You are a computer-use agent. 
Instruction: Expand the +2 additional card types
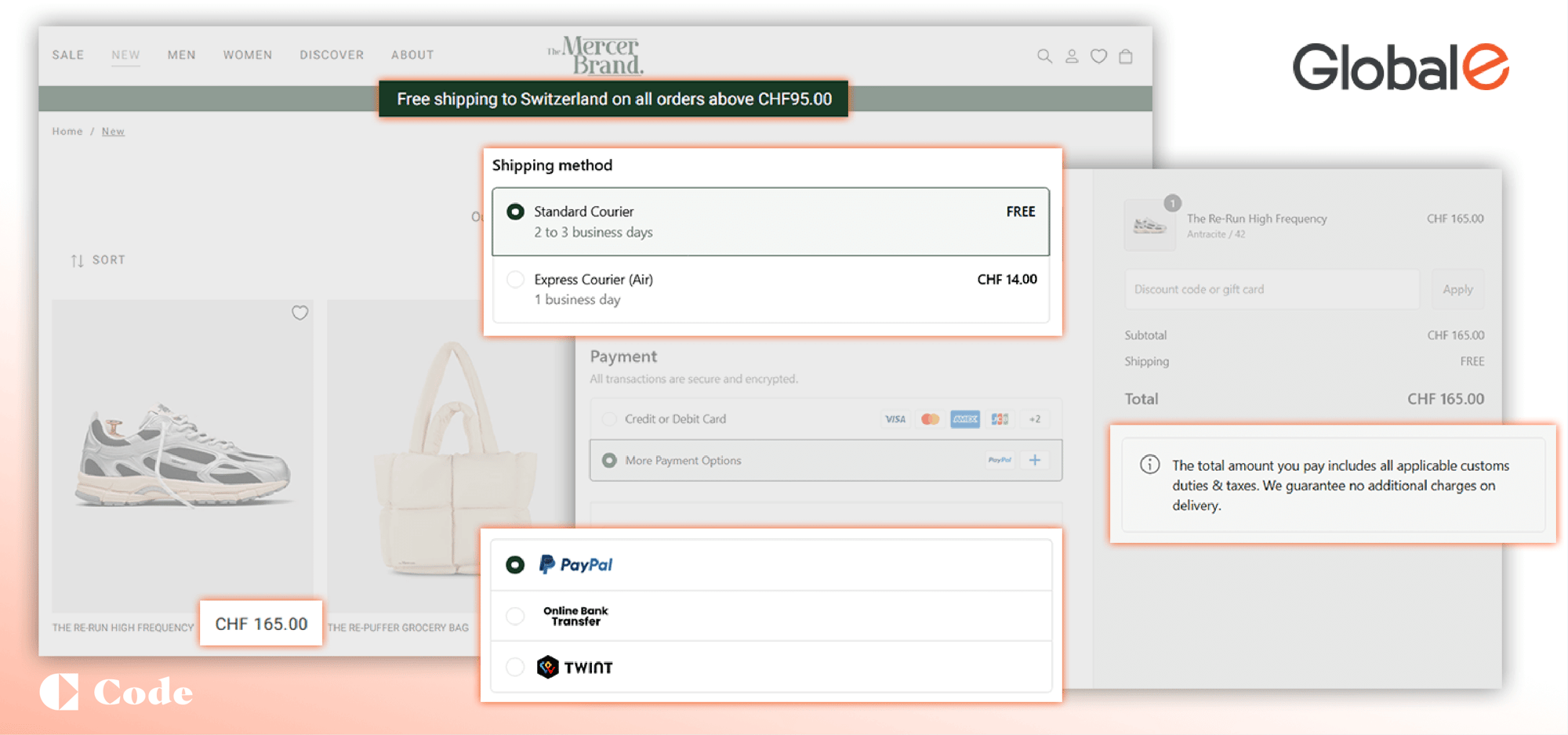click(1034, 419)
